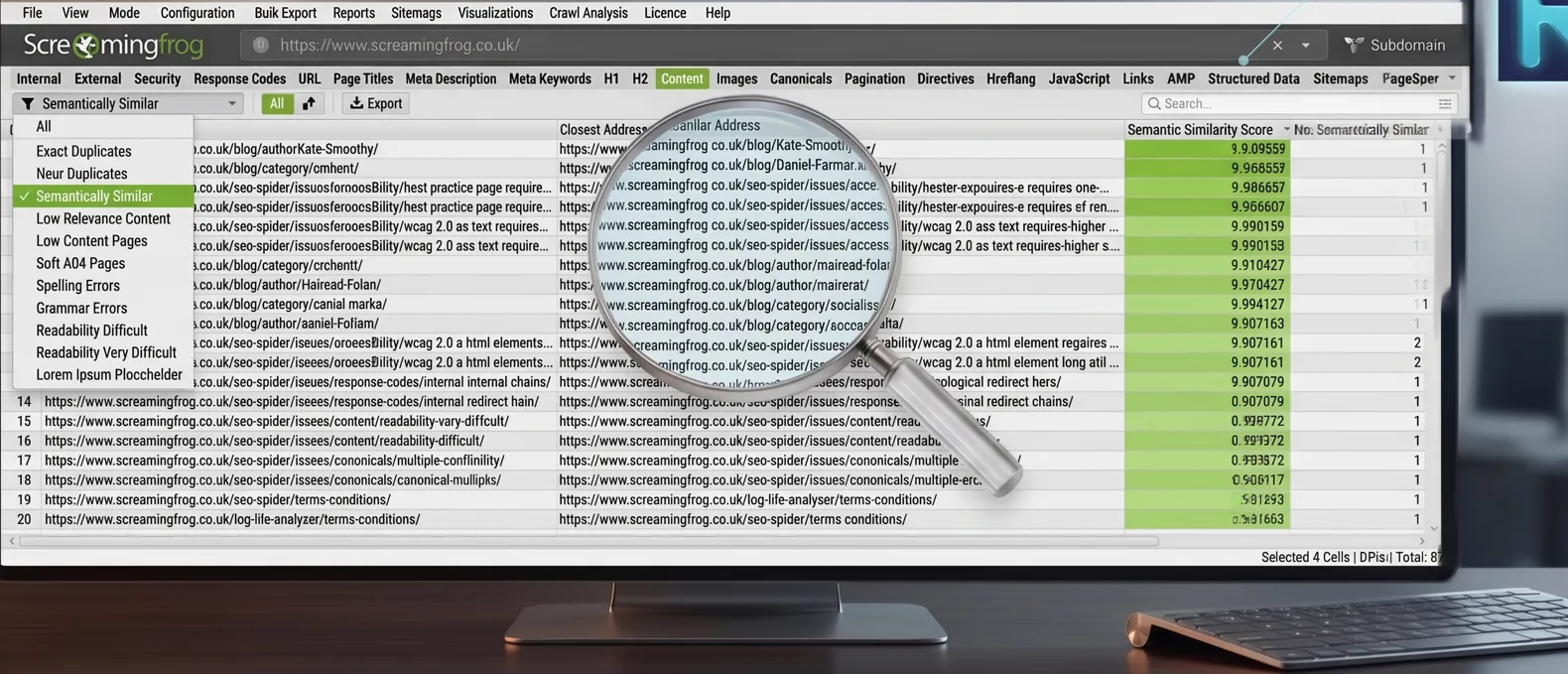Open the Reports menu

coord(353,13)
